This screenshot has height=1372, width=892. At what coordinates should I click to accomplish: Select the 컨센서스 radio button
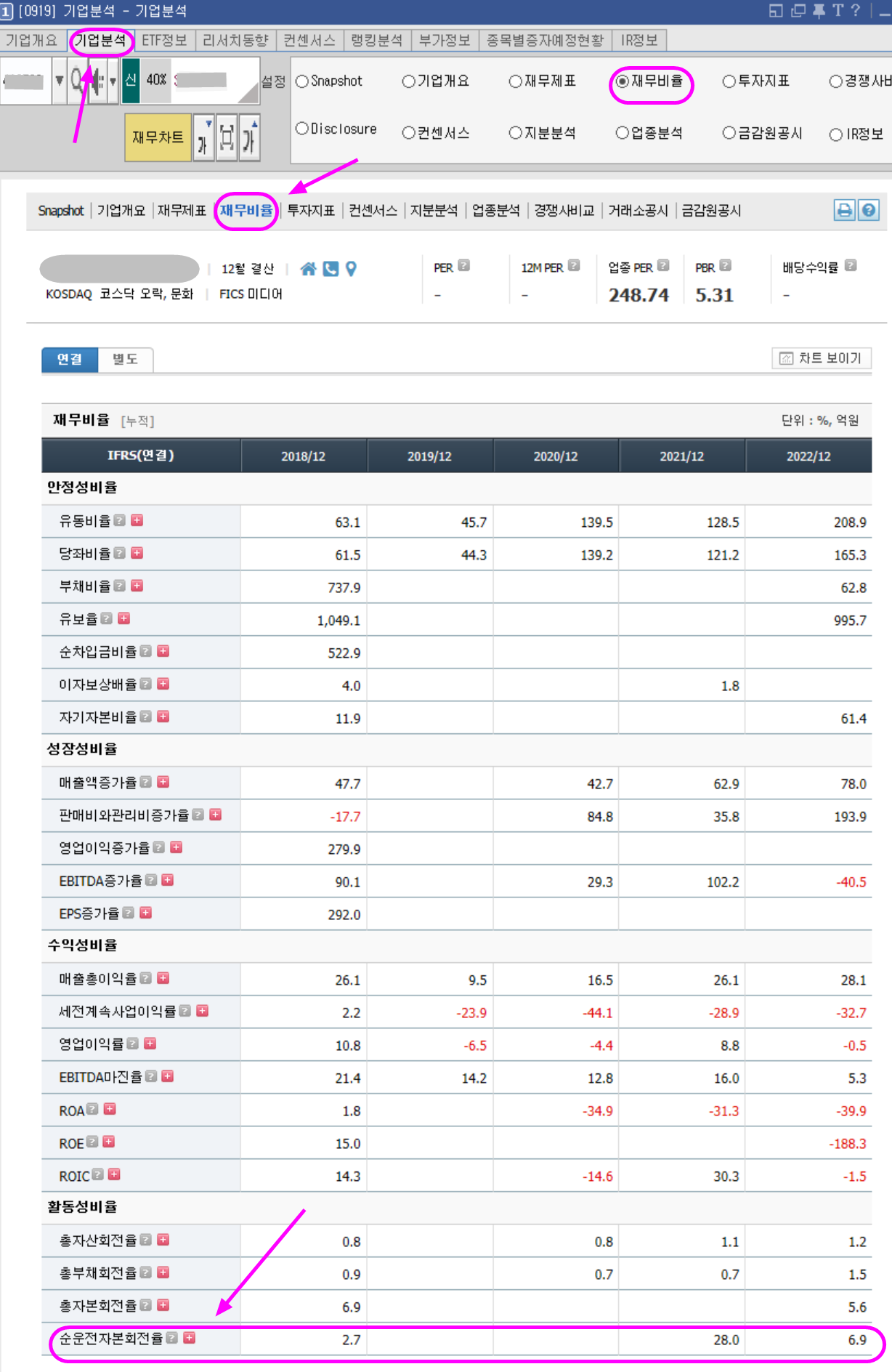409,133
